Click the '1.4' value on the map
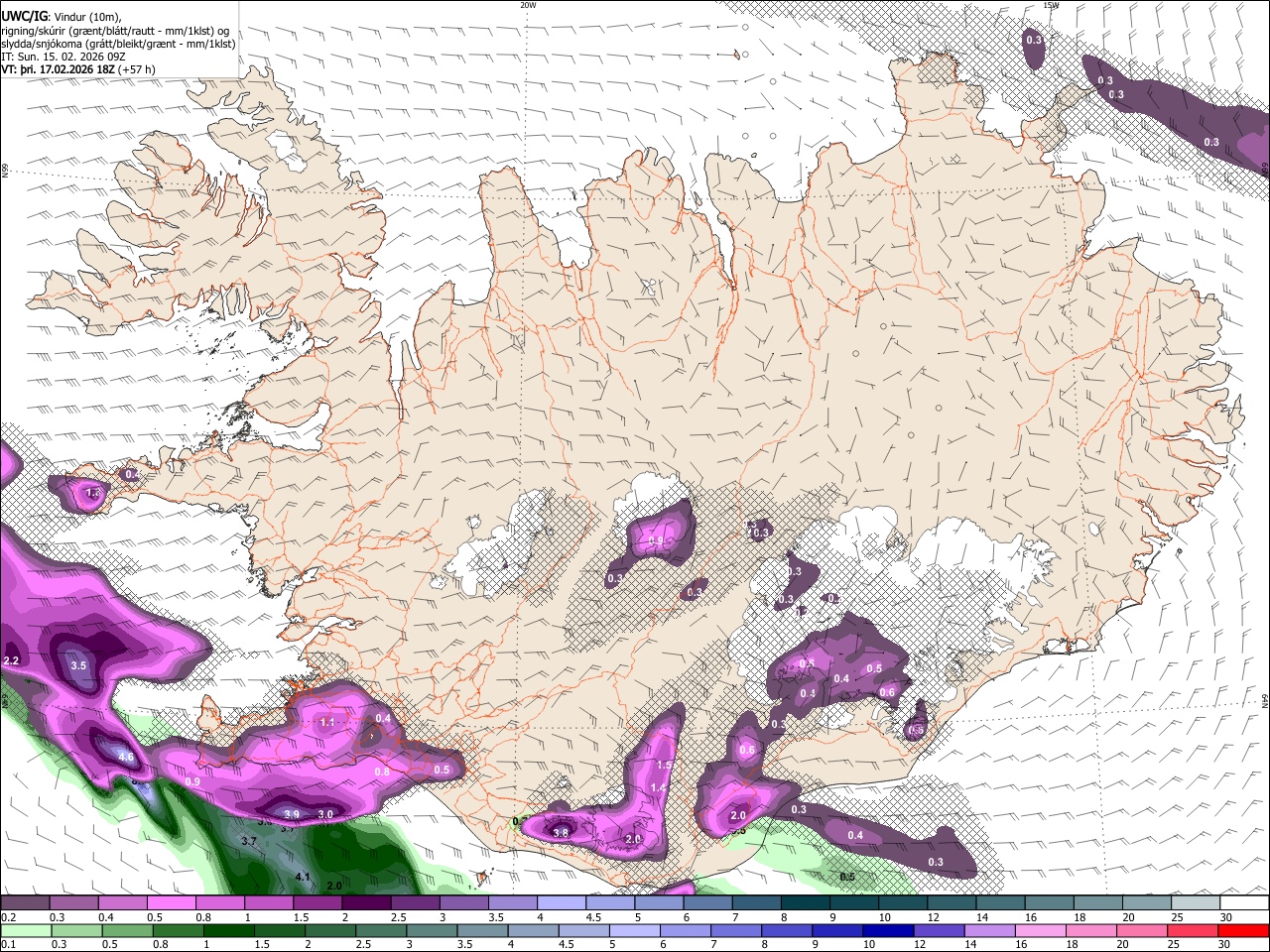The image size is (1270, 952). click(x=658, y=787)
